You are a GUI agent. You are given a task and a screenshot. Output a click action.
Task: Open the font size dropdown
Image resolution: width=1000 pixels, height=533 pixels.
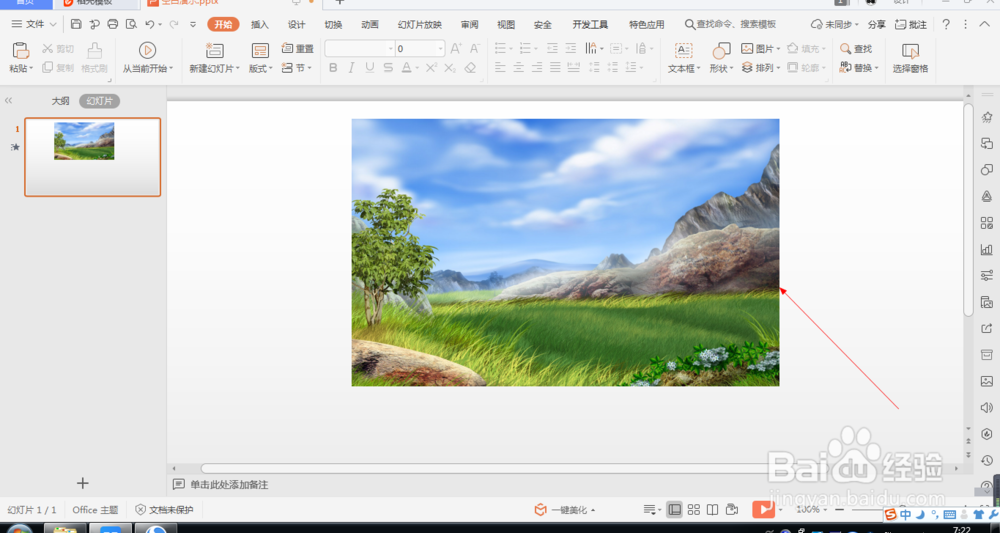pos(440,48)
